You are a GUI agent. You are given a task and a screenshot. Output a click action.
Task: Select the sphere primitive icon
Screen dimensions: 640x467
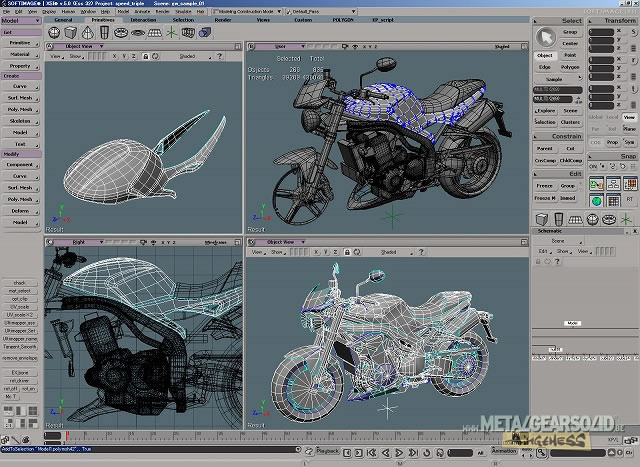click(x=55, y=31)
